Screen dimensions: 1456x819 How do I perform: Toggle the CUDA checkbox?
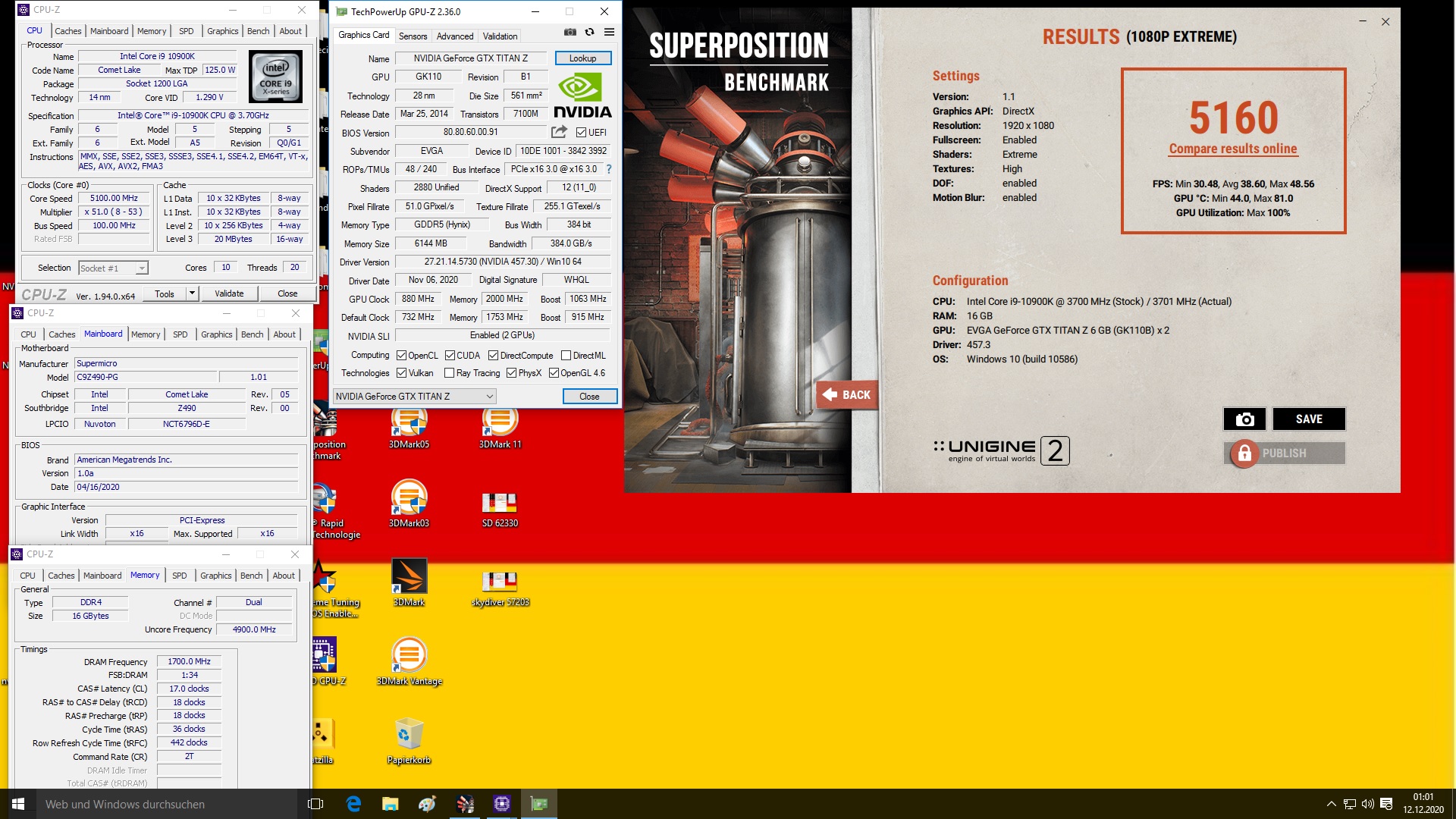[450, 356]
